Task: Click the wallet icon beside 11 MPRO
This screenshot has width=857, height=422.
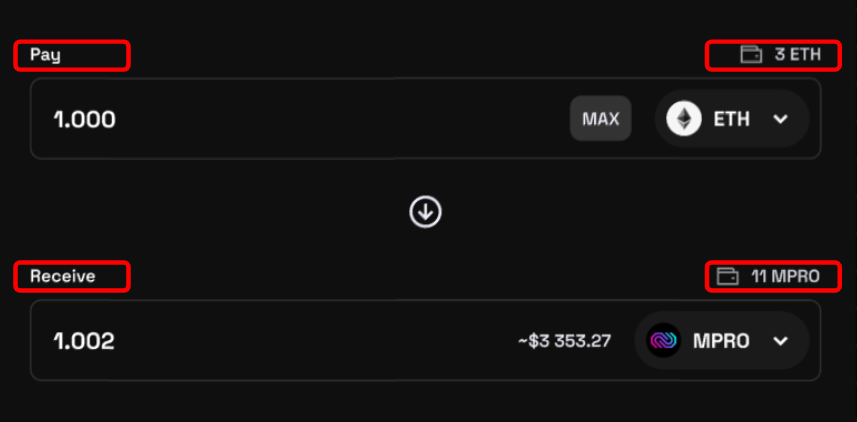Action: [x=729, y=276]
